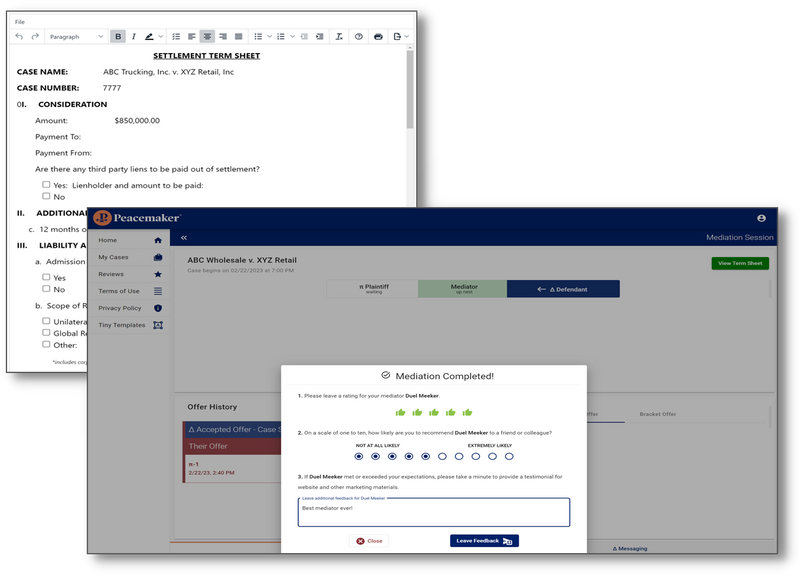Screen dimensions: 800x576
Task: Check 'No' under third party liens question
Action: click(x=46, y=196)
